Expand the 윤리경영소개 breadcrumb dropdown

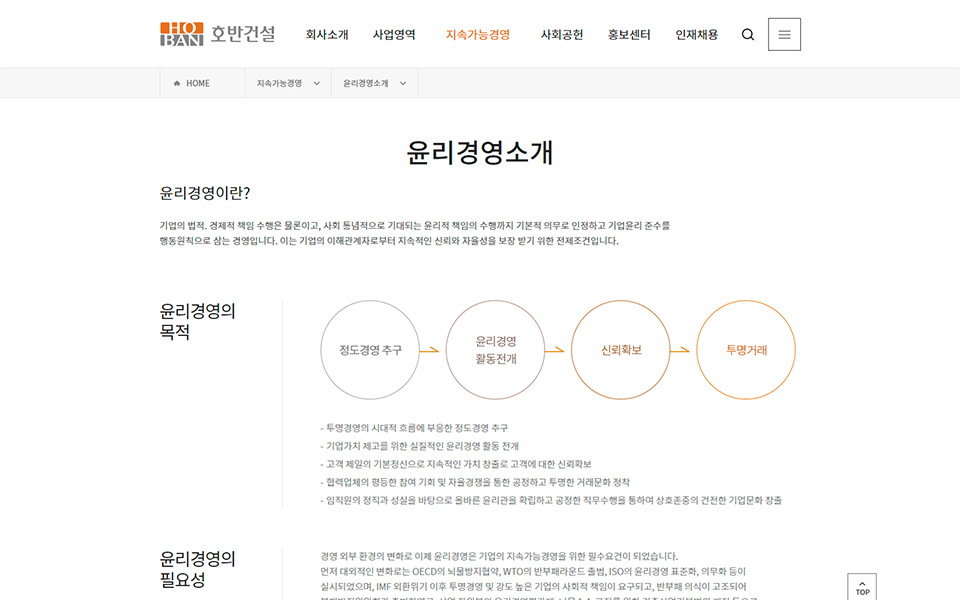click(x=374, y=84)
